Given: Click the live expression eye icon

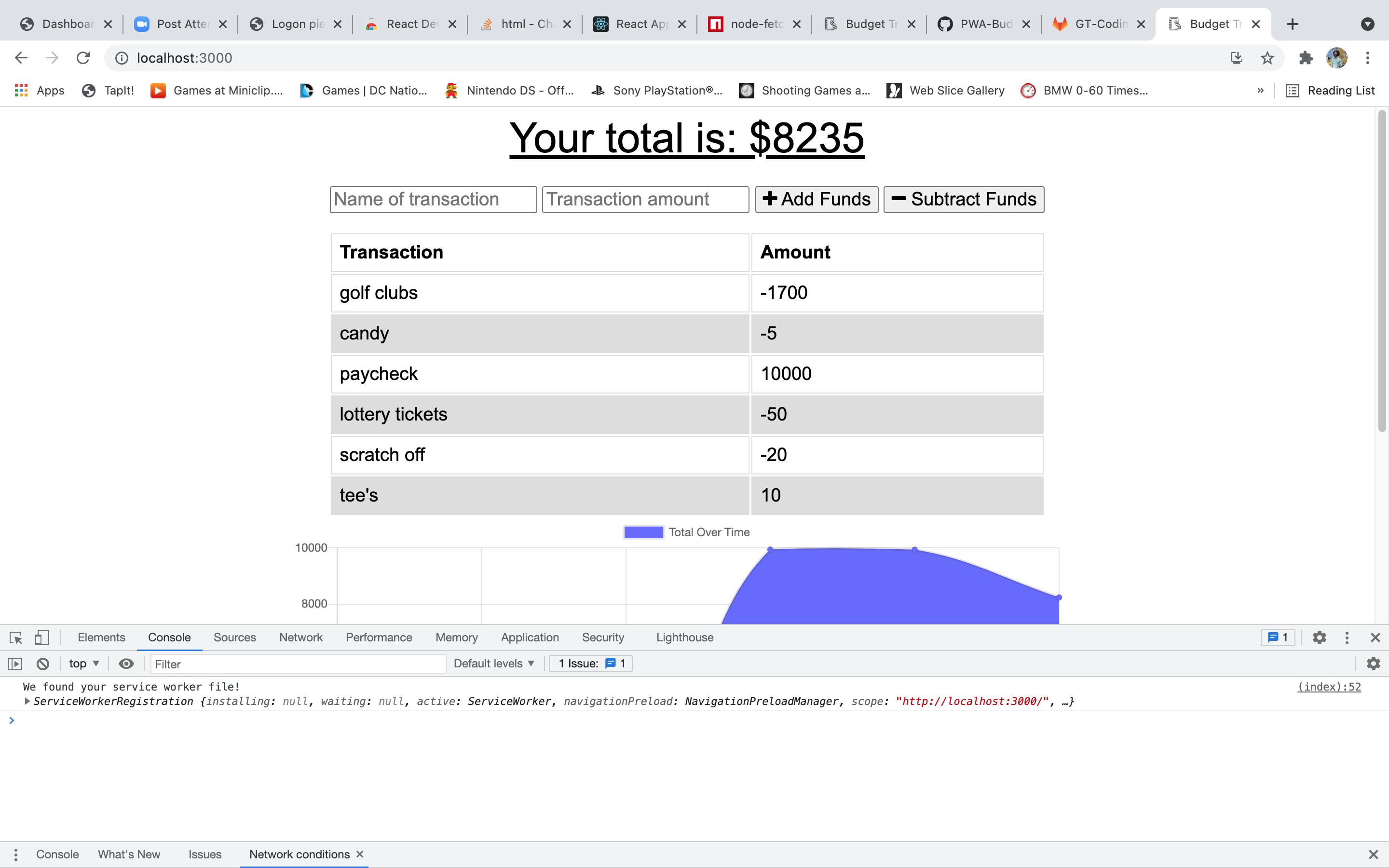Looking at the screenshot, I should click(x=126, y=664).
